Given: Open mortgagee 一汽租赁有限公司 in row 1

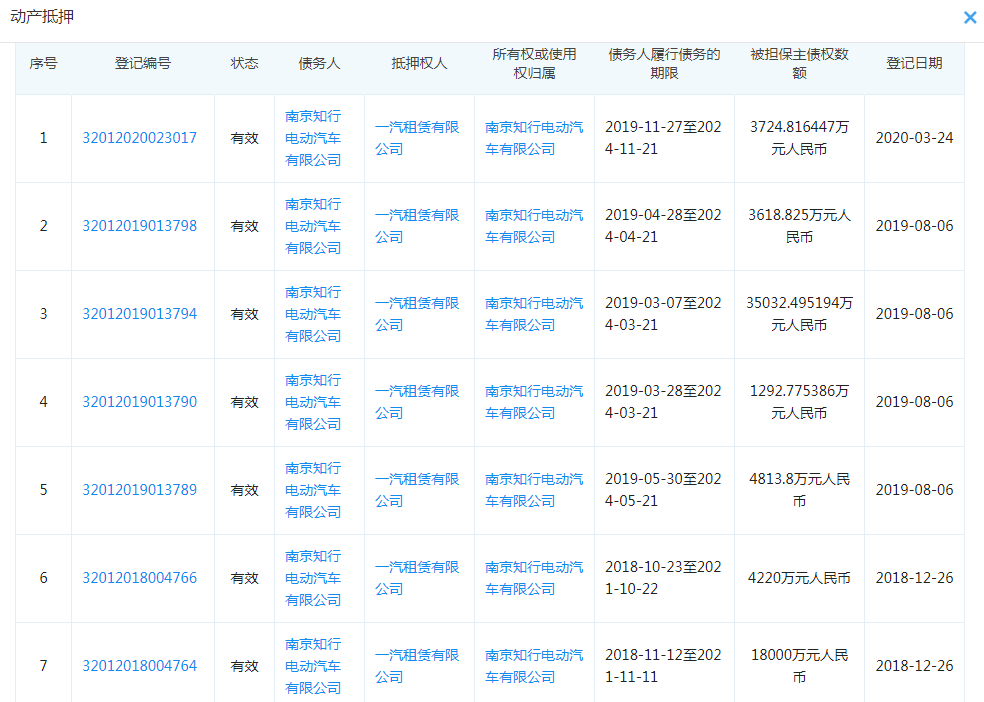Looking at the screenshot, I should [x=417, y=138].
